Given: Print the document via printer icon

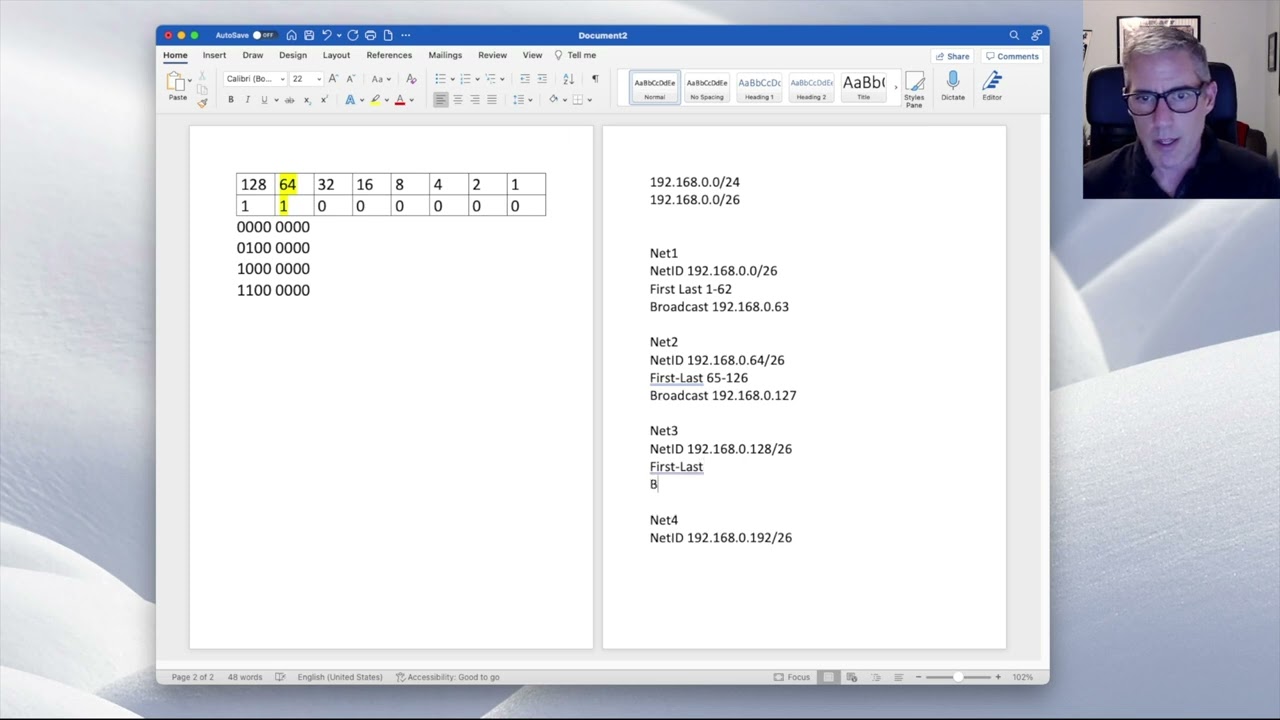Looking at the screenshot, I should pyautogui.click(x=371, y=35).
